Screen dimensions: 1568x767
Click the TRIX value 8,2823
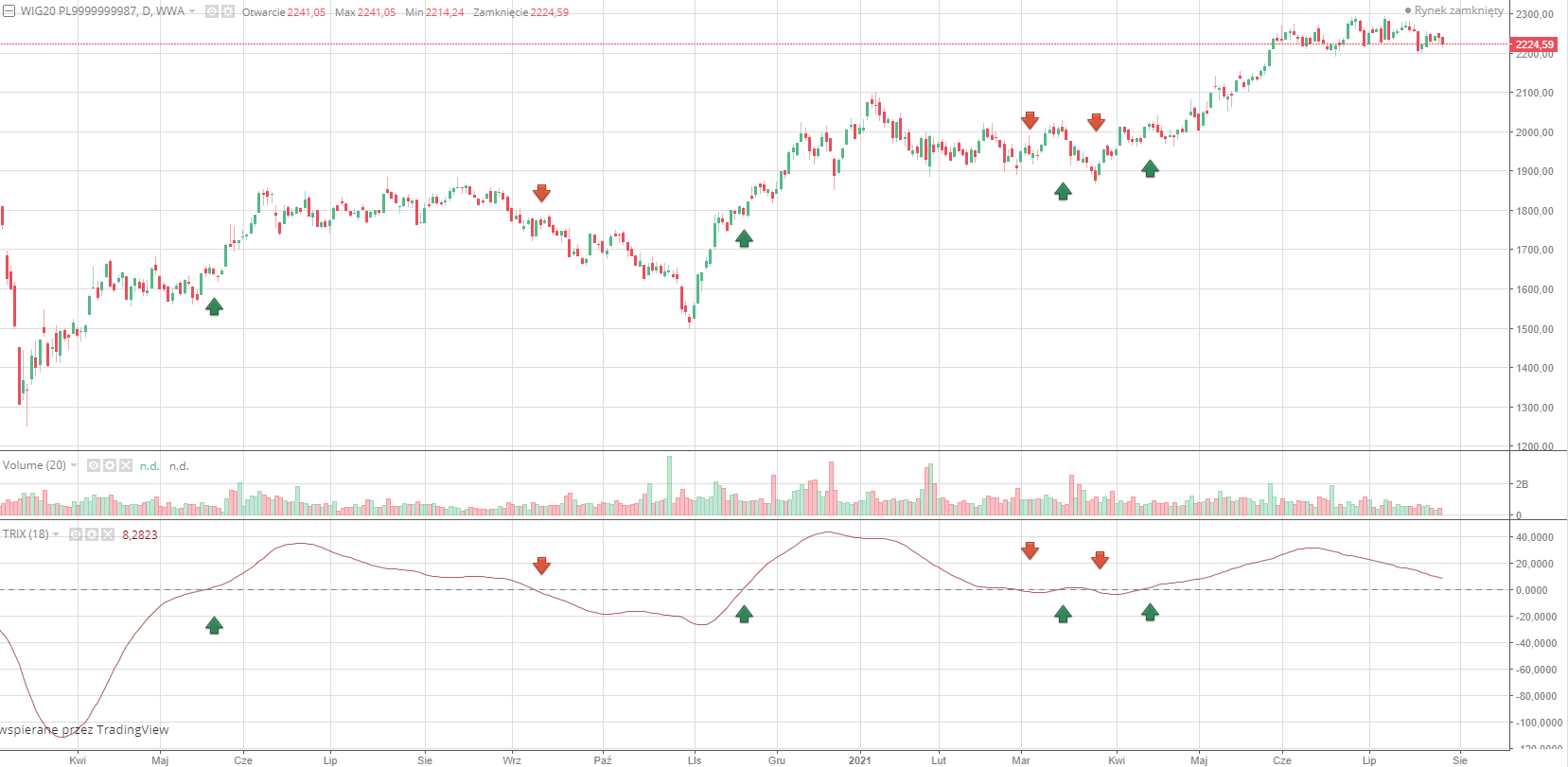click(140, 535)
